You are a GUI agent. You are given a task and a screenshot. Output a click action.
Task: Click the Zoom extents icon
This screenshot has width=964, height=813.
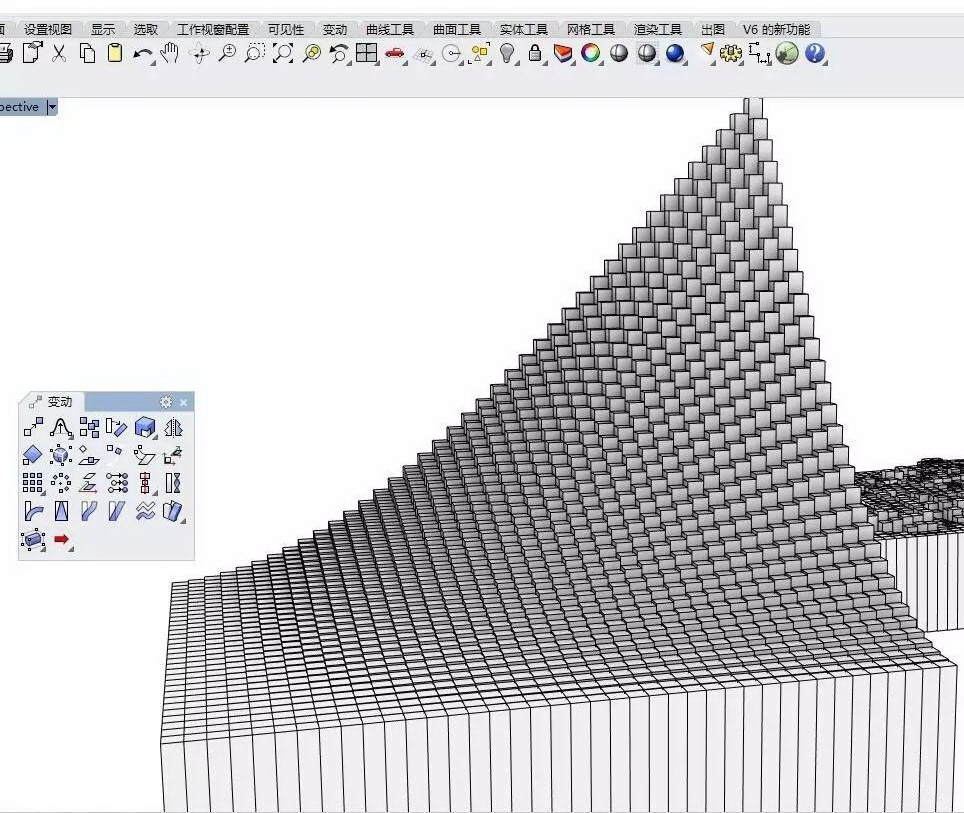[283, 53]
